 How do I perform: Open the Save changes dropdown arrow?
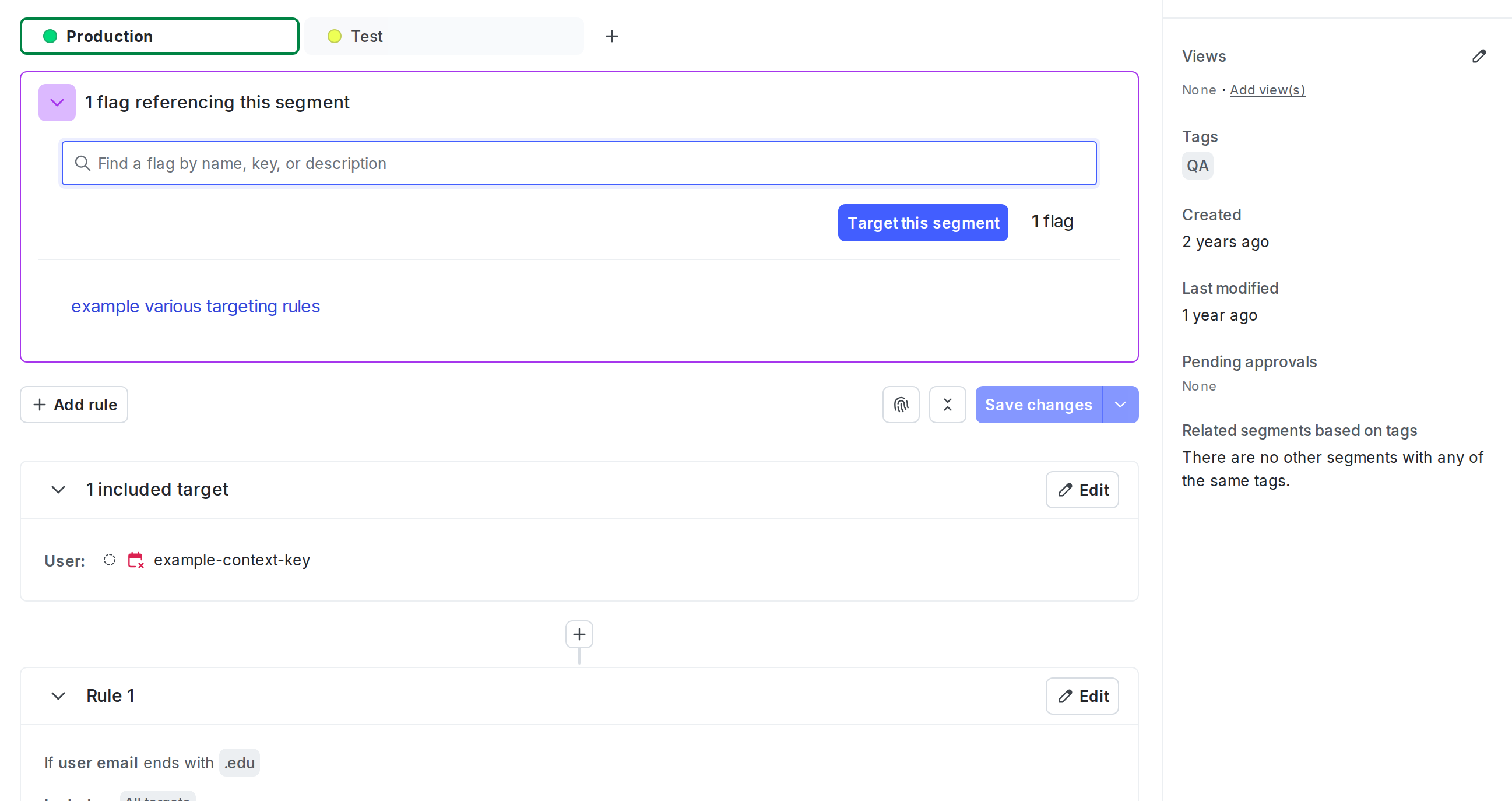pos(1120,404)
